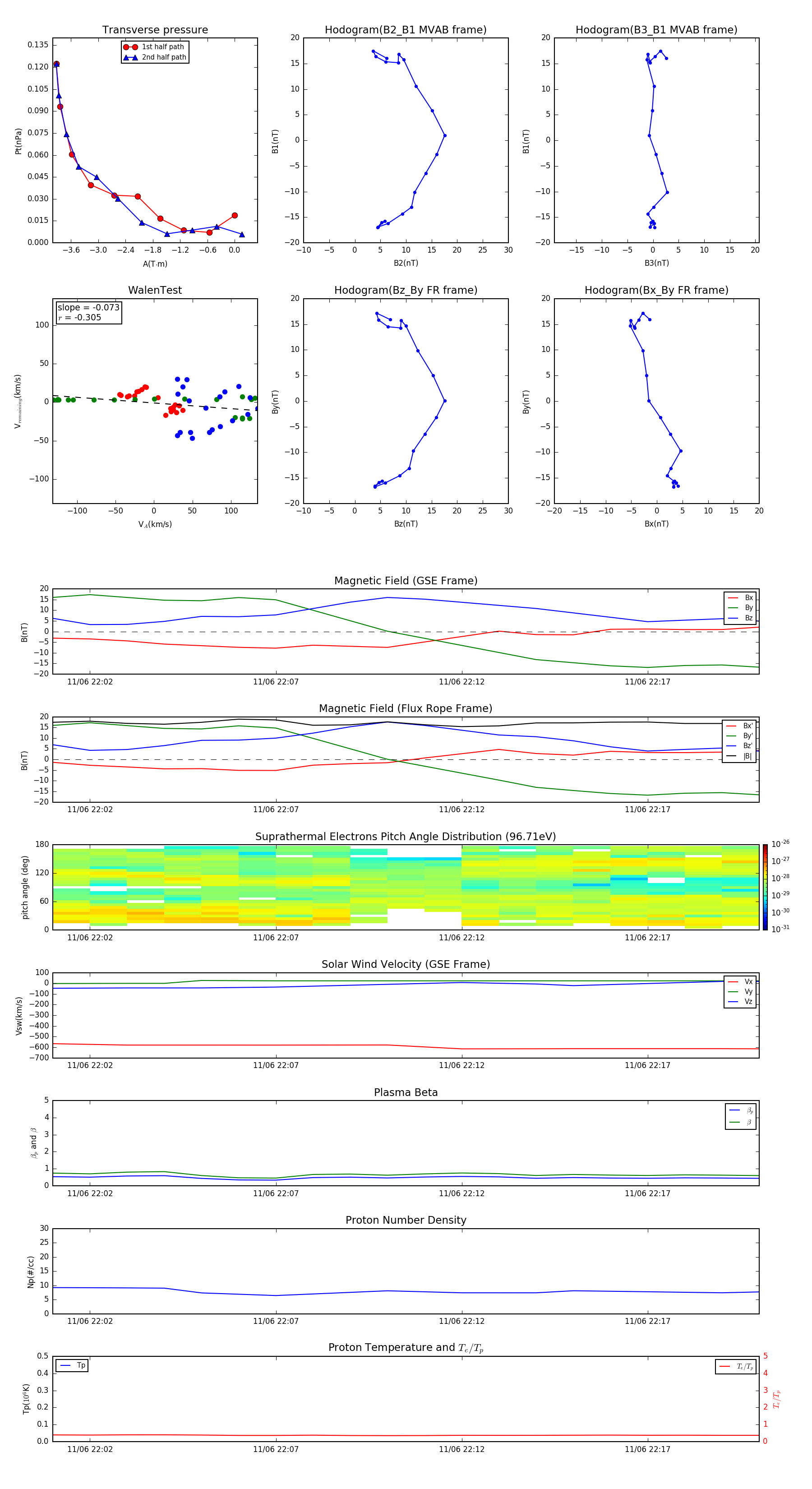Click the Vy legend entry
Image resolution: width=812 pixels, height=1489 pixels.
pos(740,991)
